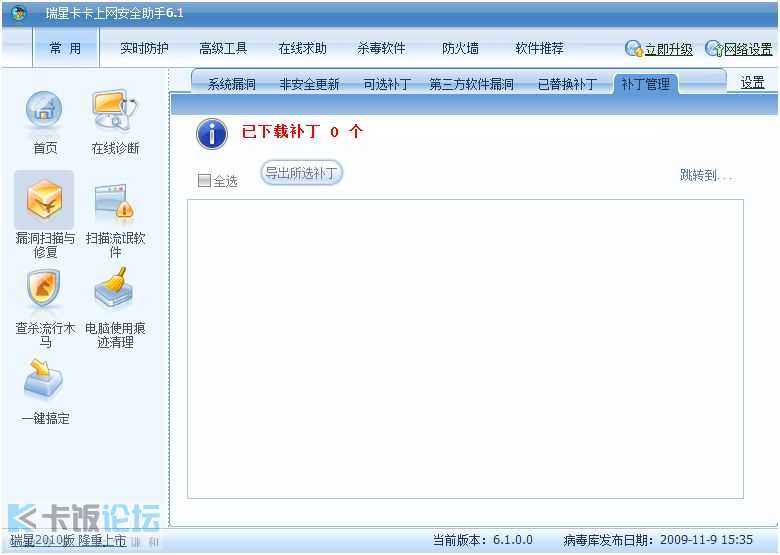Open 扫描流氓软件 window warning icon
780x555 pixels.
tap(114, 201)
